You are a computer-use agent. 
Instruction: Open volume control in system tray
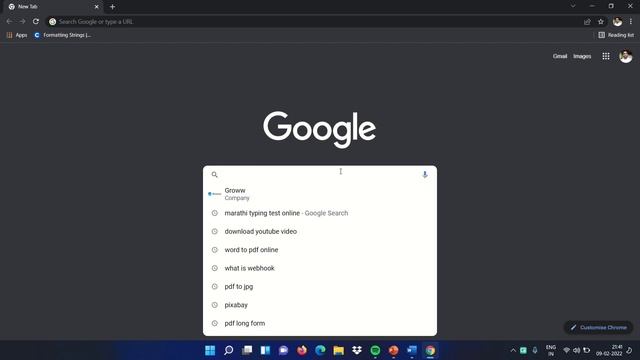[576, 350]
